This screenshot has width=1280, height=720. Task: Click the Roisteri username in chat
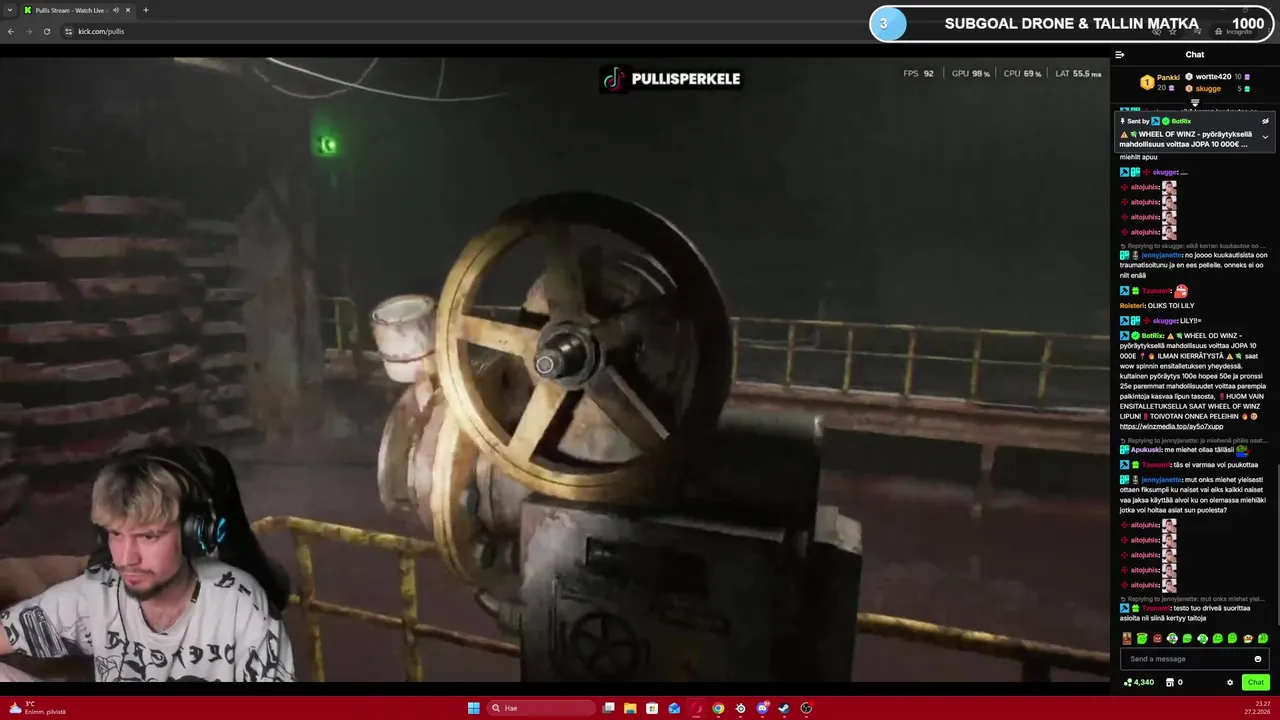click(1133, 306)
